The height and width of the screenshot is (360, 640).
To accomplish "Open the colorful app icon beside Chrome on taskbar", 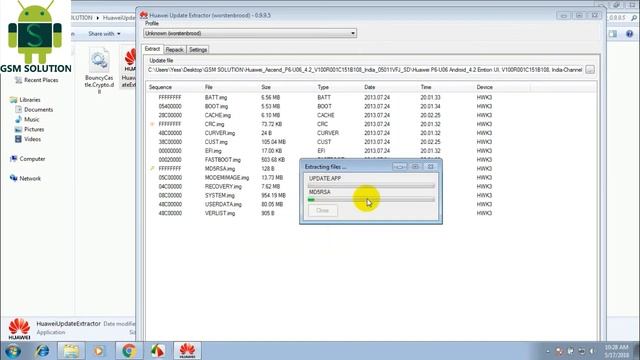I will pyautogui.click(x=158, y=351).
